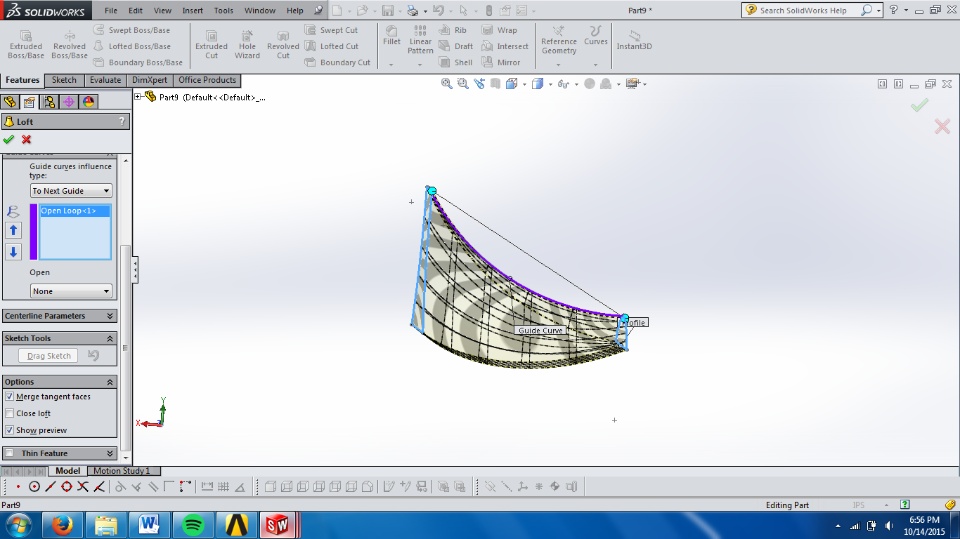Open Fillet dropdown arrow

(391, 64)
